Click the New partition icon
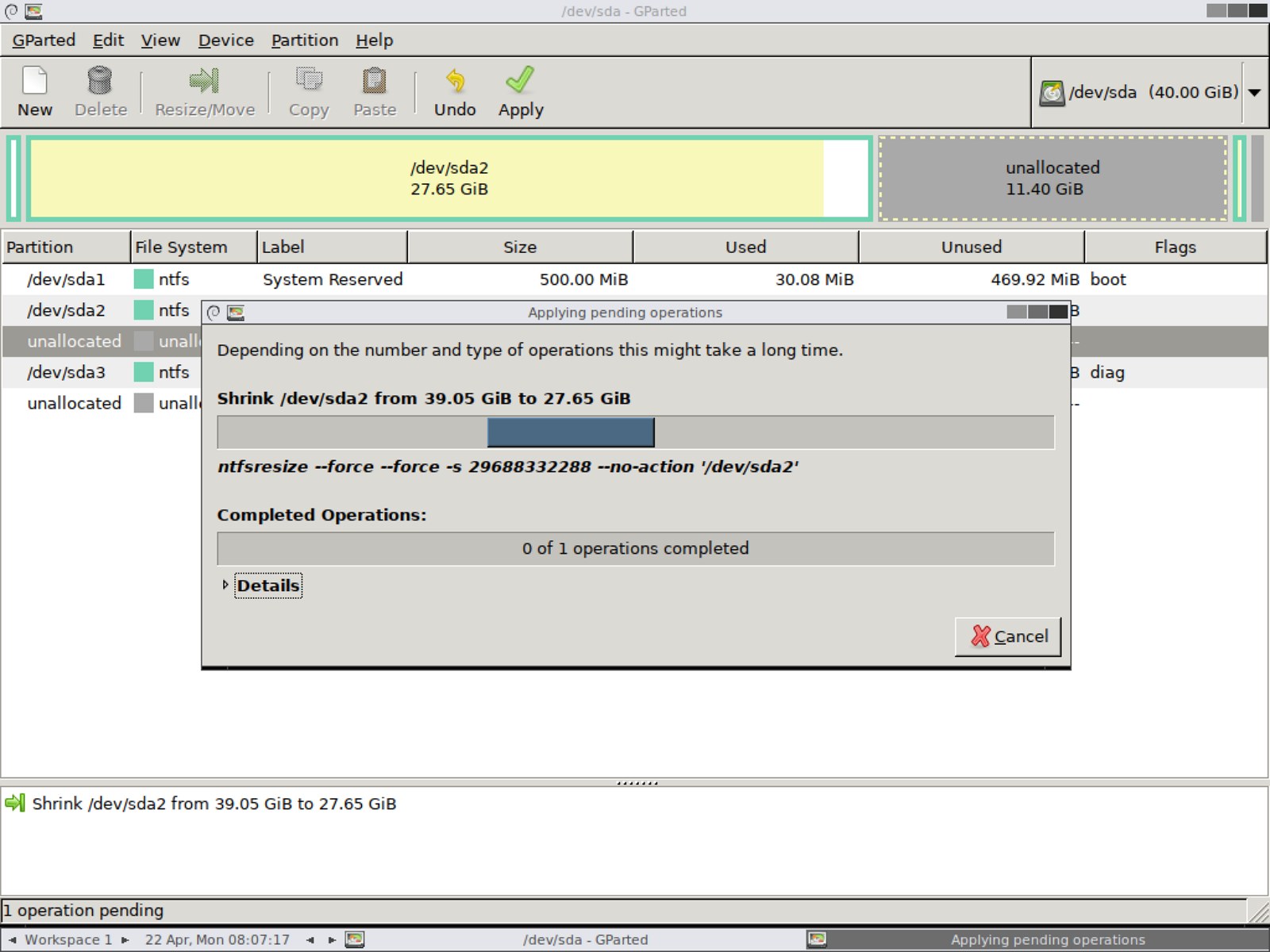 click(x=34, y=89)
